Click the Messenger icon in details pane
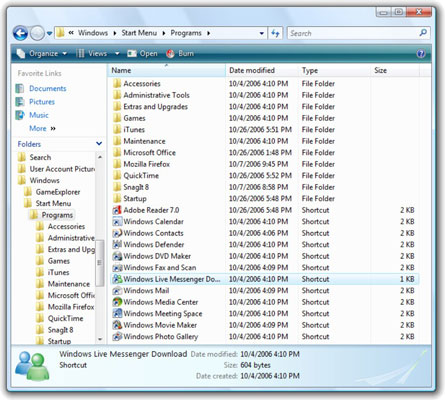 (x=32, y=366)
